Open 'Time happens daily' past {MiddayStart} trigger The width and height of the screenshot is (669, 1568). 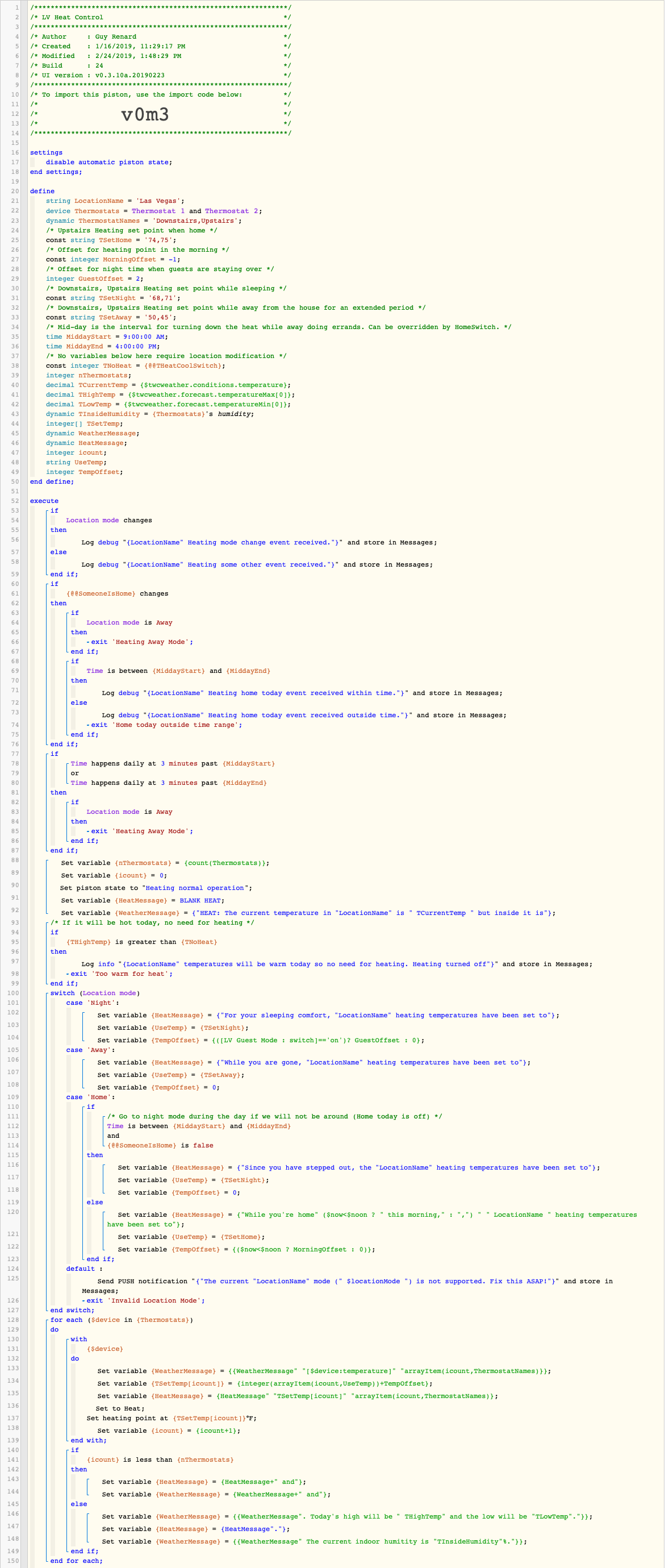pos(173,764)
